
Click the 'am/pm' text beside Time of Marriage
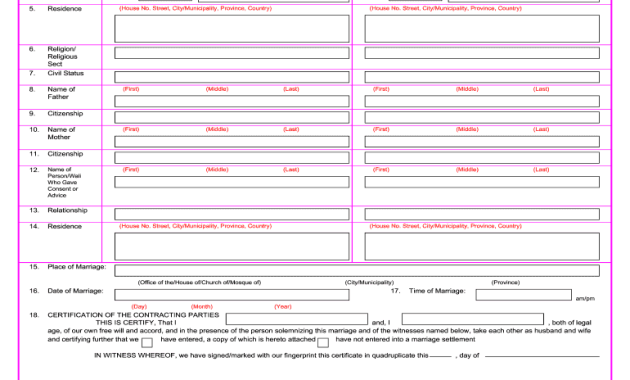point(585,298)
